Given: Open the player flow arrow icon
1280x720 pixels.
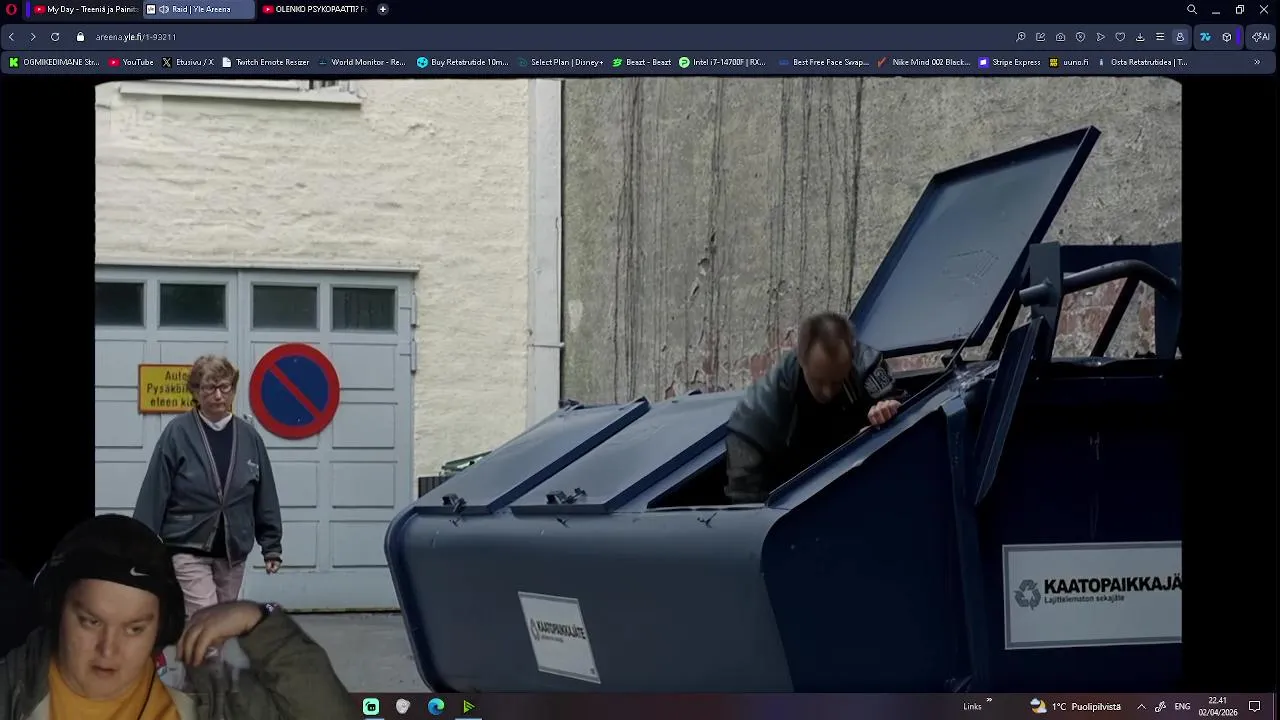Looking at the screenshot, I should pyautogui.click(x=1100, y=37).
